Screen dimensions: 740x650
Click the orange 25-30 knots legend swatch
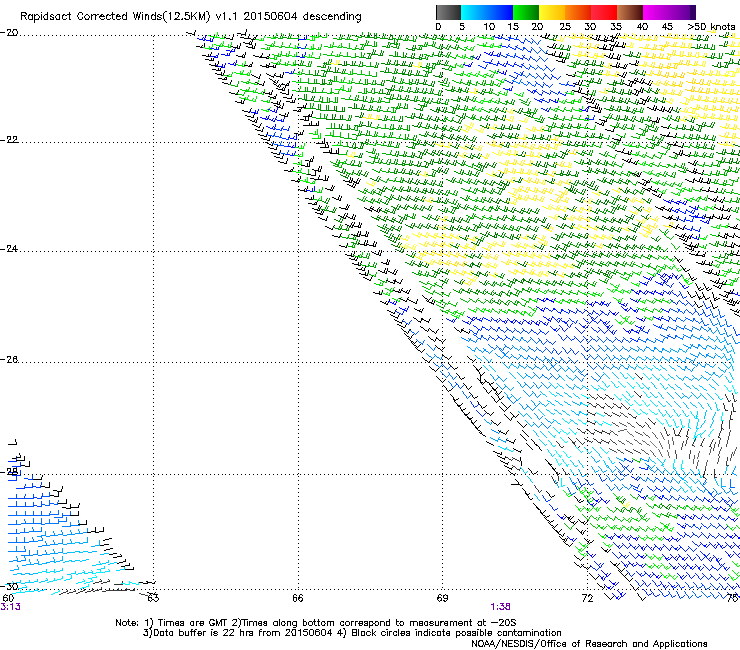578,12
